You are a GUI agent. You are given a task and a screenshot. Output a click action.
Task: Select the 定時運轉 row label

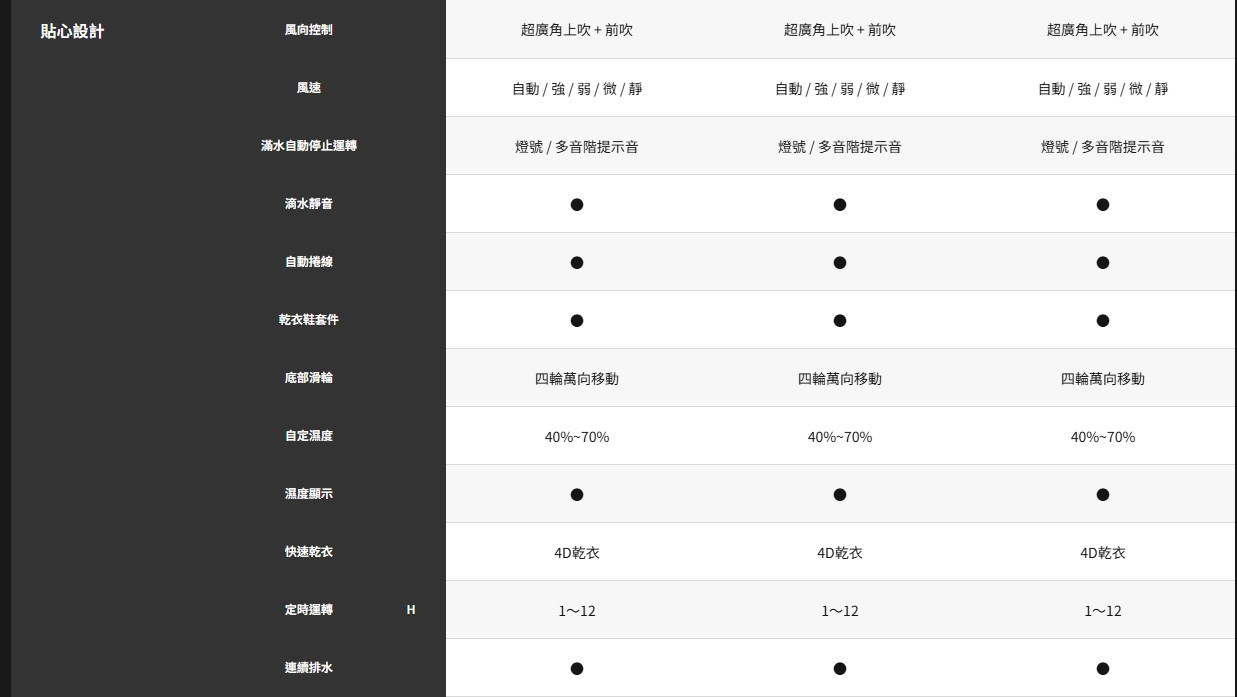click(308, 610)
